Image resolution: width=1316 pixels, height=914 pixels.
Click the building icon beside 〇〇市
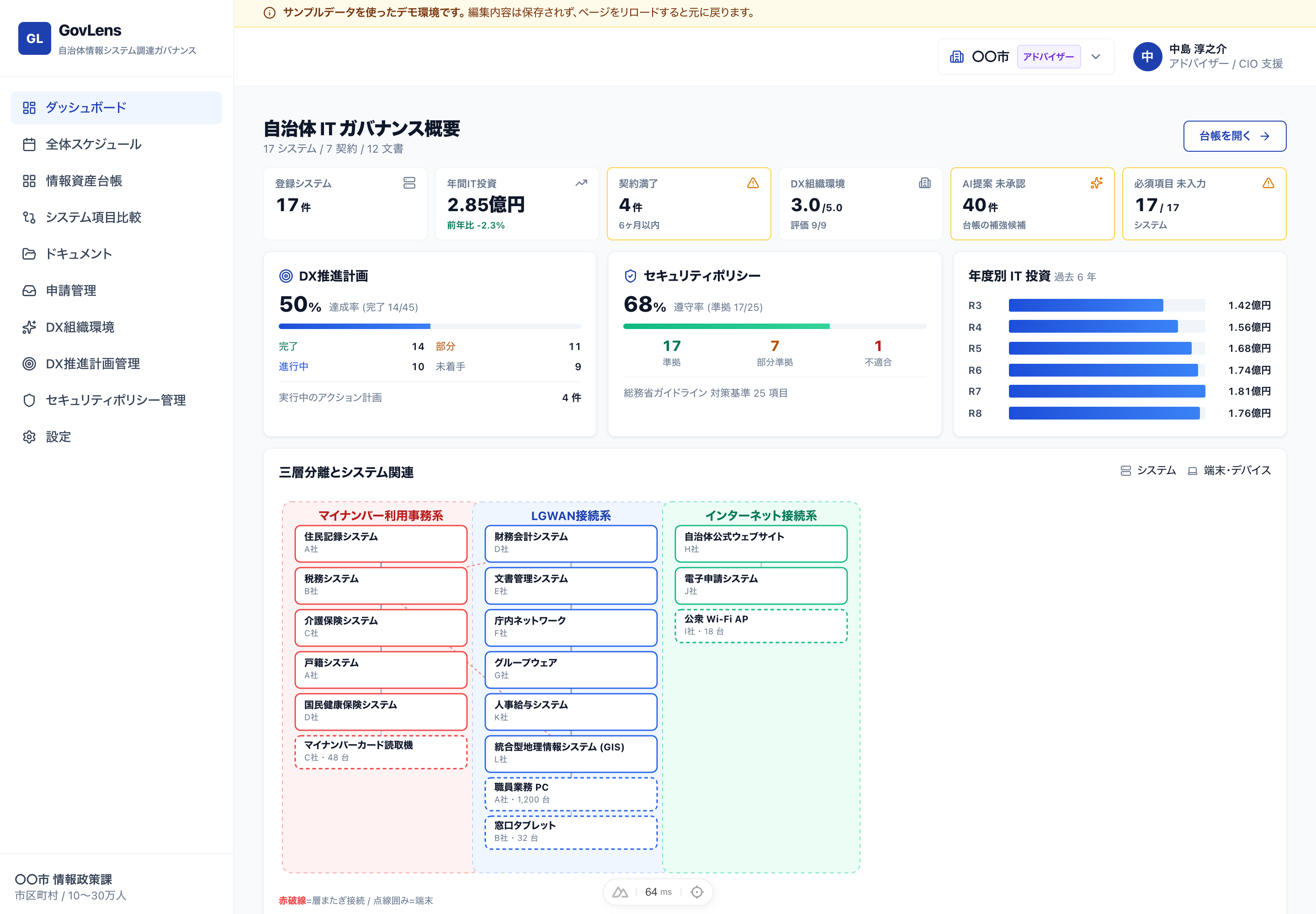click(x=956, y=57)
